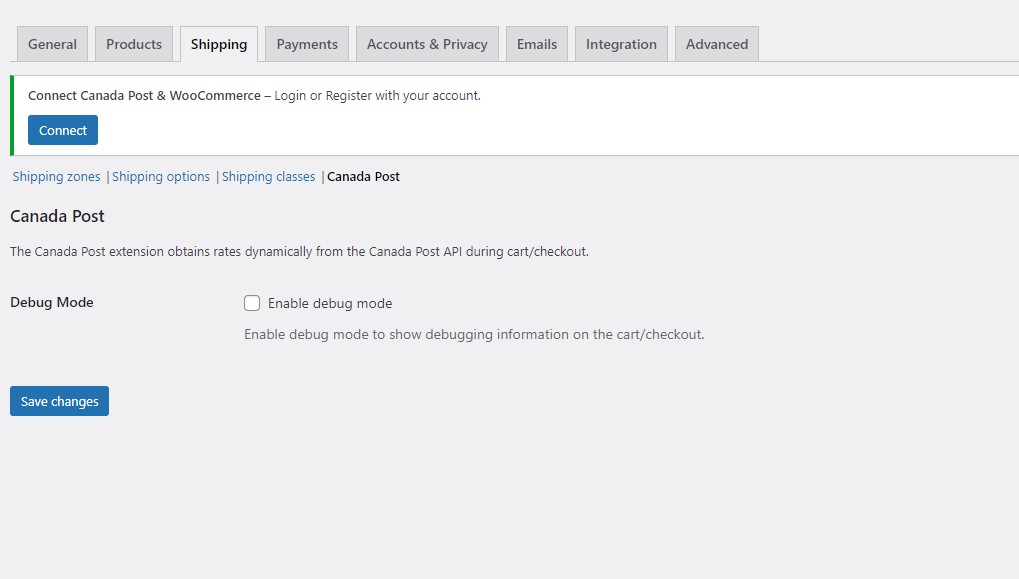Open the General settings tab

click(x=52, y=44)
